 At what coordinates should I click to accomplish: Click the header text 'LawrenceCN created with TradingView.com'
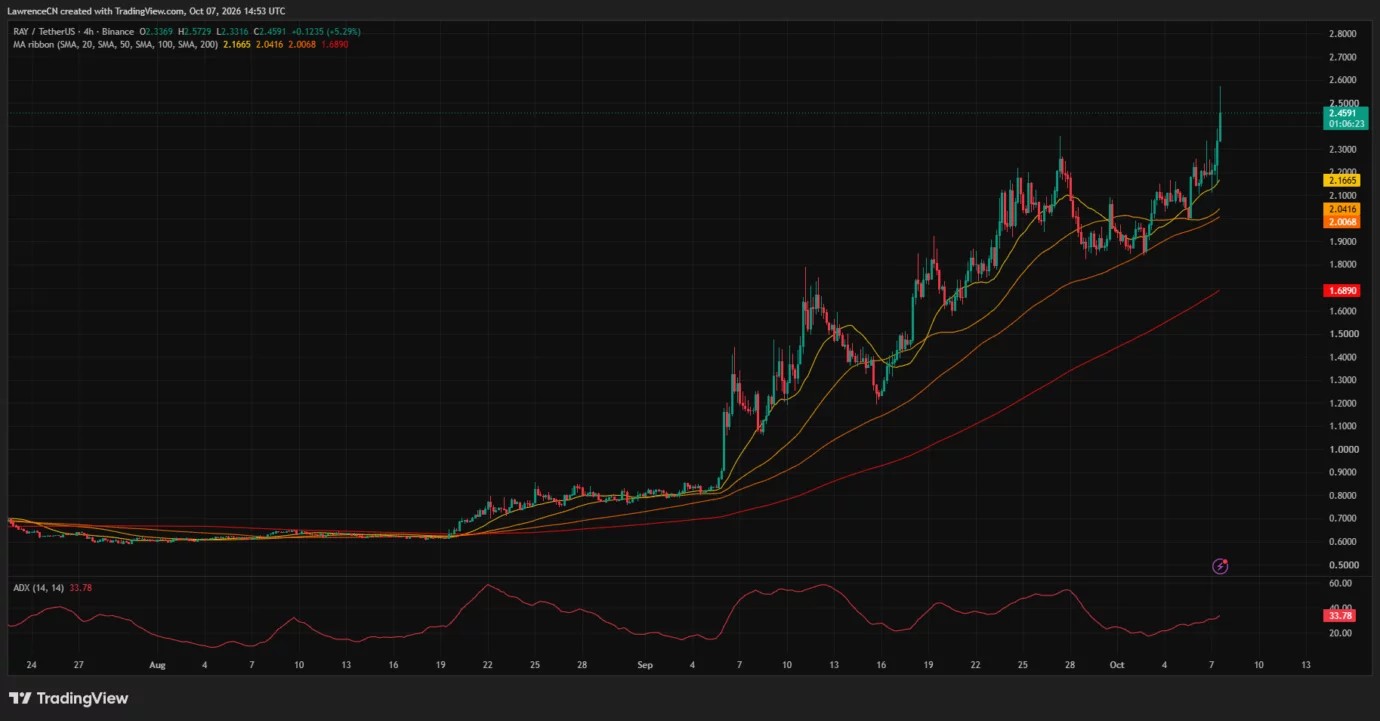pyautogui.click(x=94, y=11)
